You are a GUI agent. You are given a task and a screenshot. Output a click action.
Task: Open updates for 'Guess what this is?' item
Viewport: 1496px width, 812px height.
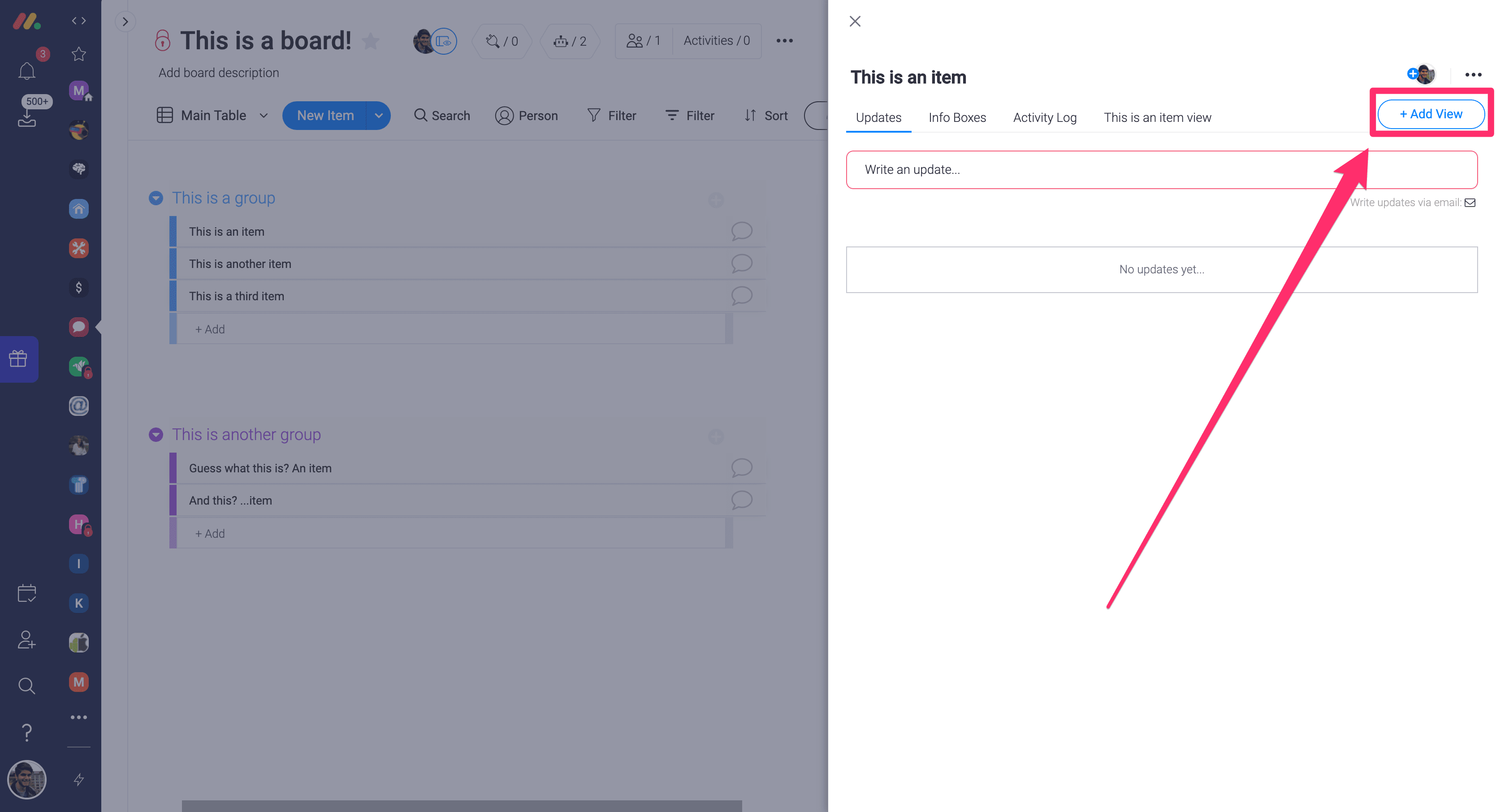[742, 468]
